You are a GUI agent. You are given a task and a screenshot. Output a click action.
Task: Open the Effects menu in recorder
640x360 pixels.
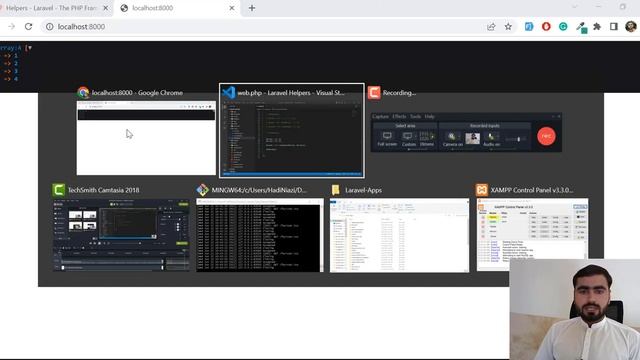(399, 117)
